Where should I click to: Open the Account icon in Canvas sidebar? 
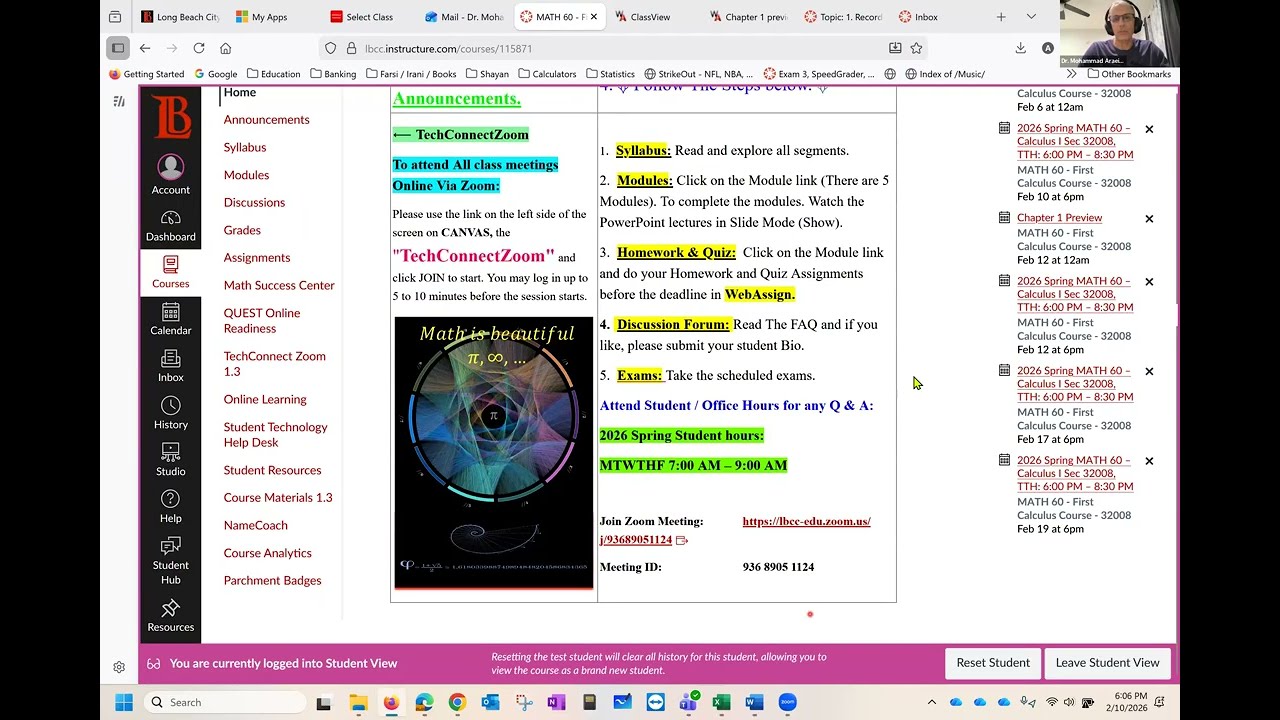[170, 175]
